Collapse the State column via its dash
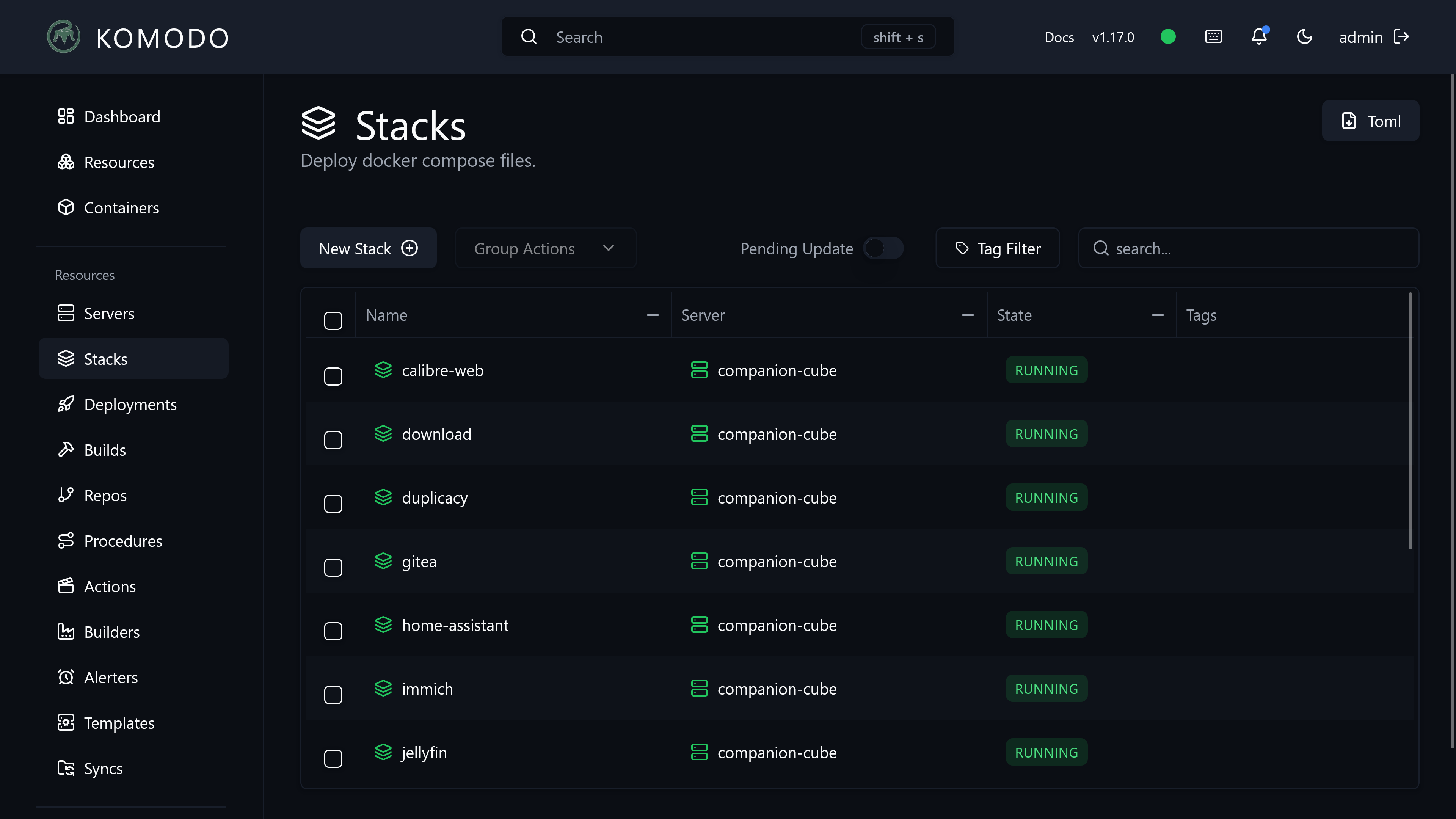The height and width of the screenshot is (819, 1456). tap(1158, 315)
